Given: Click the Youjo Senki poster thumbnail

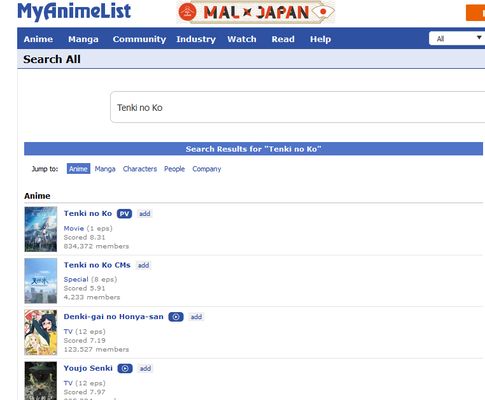Looking at the screenshot, I should 41,381.
